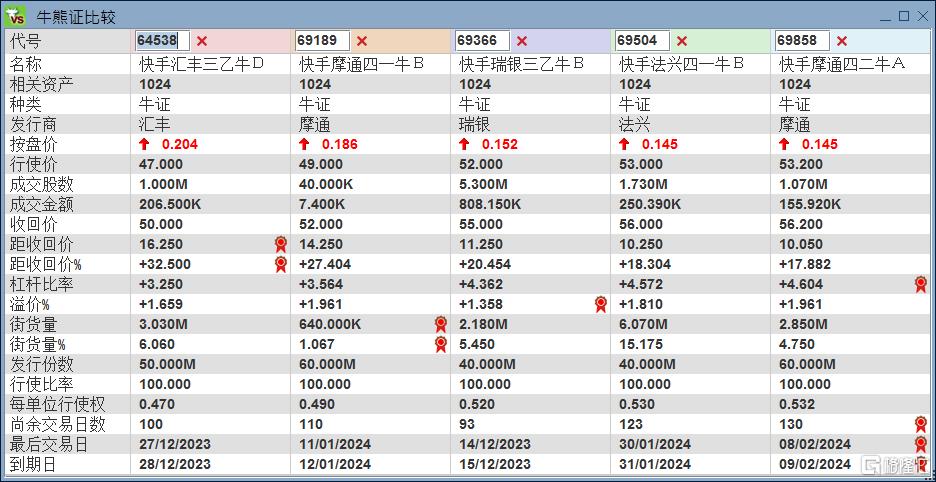The image size is (936, 482).
Task: Click the 每单位行使权 row label
Action: pyautogui.click(x=58, y=404)
